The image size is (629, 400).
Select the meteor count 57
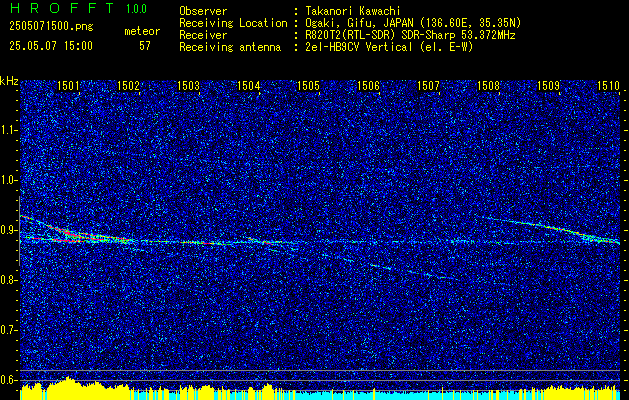point(145,46)
